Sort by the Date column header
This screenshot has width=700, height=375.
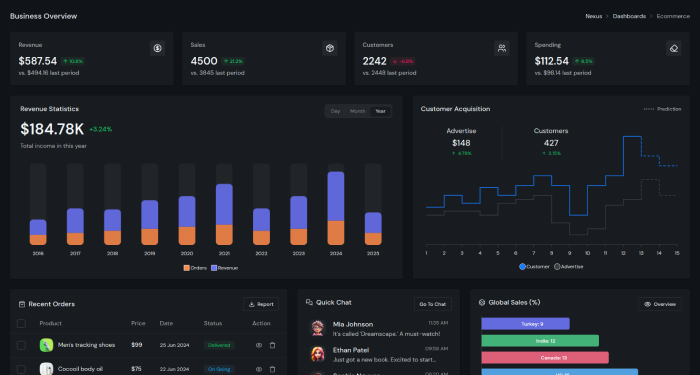166,323
